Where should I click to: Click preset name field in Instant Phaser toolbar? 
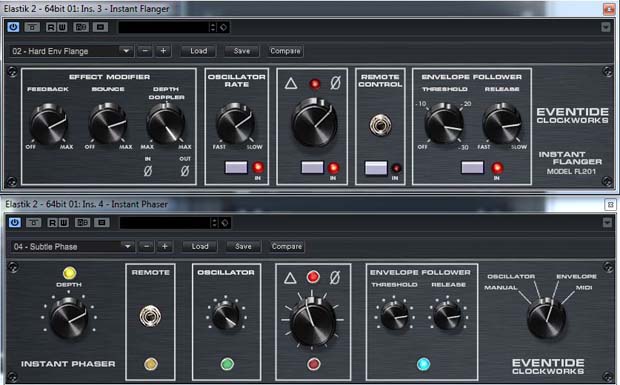click(x=164, y=223)
